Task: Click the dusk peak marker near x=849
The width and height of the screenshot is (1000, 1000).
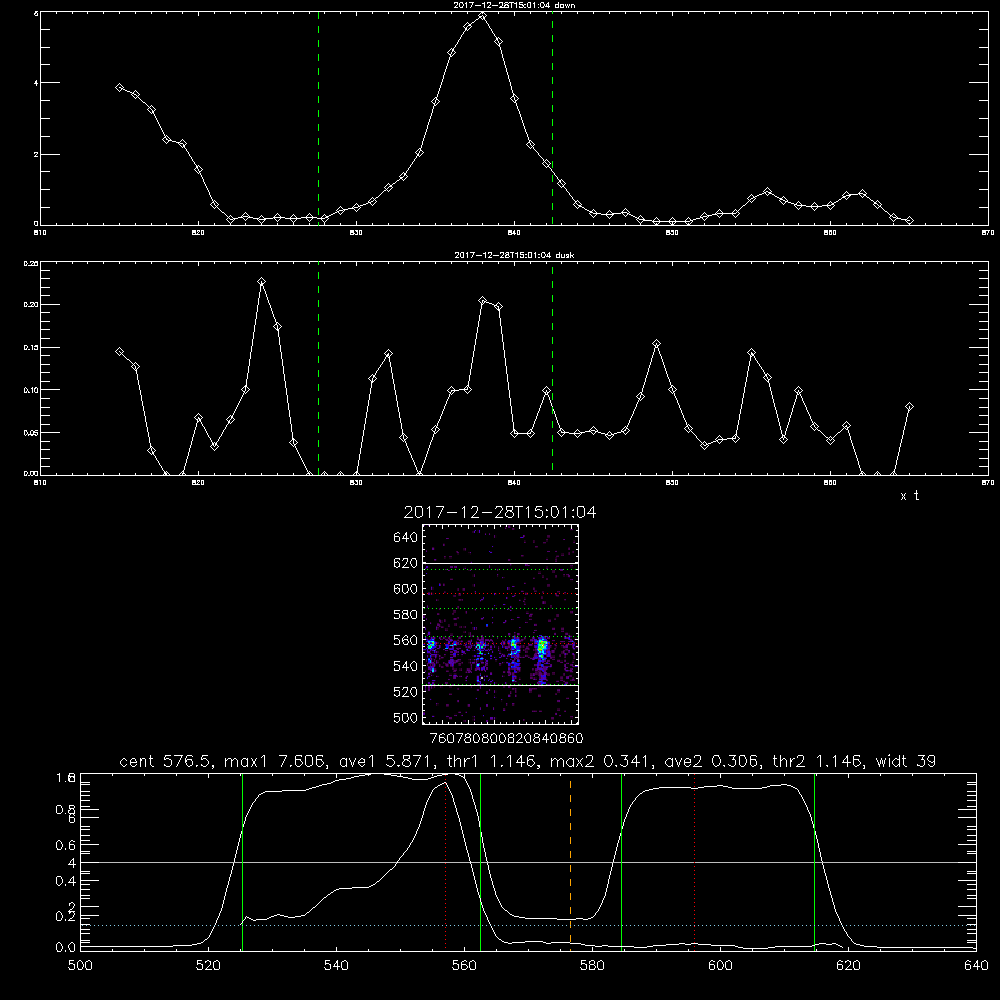Action: [x=657, y=344]
